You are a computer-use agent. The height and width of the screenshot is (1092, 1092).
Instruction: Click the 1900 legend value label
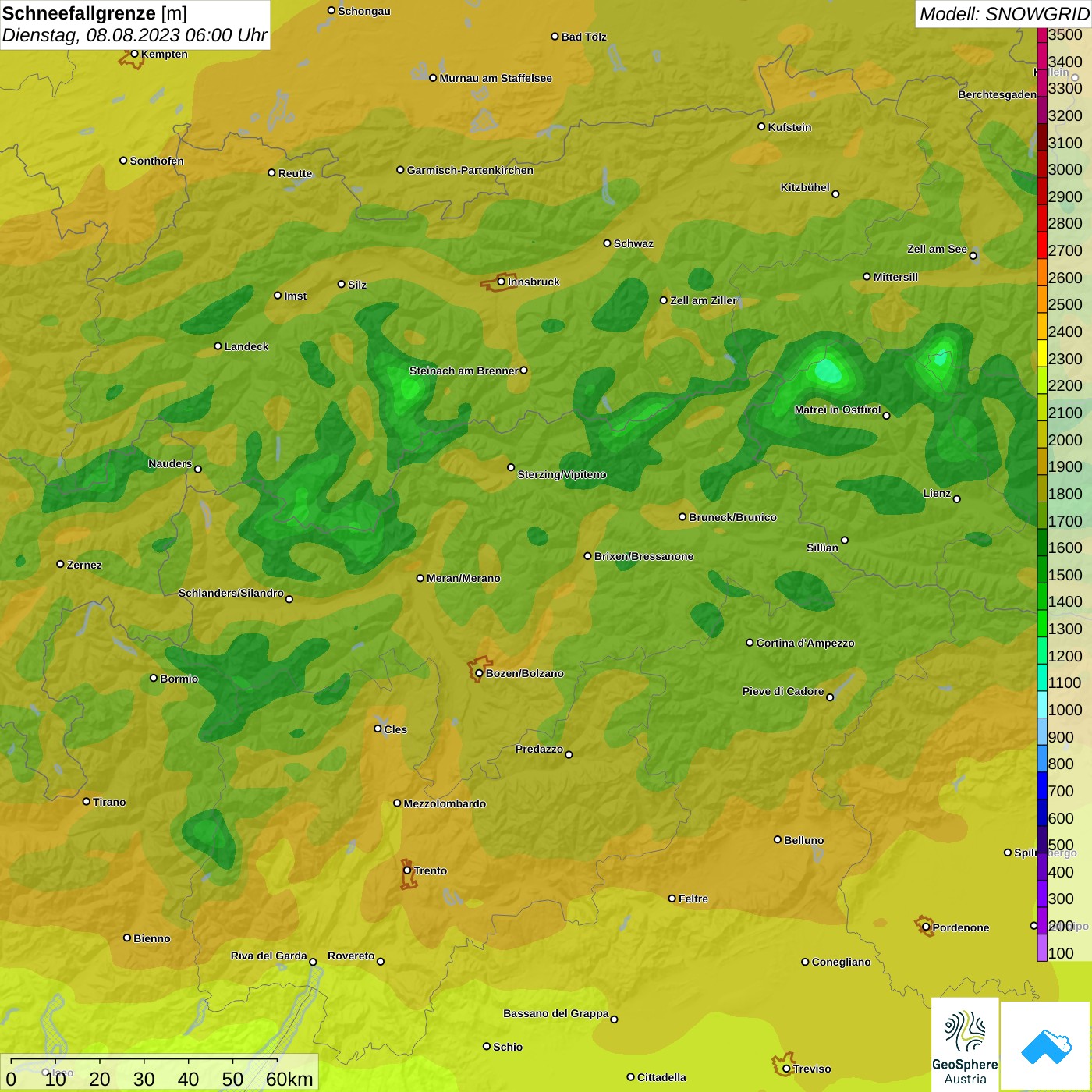click(1065, 466)
